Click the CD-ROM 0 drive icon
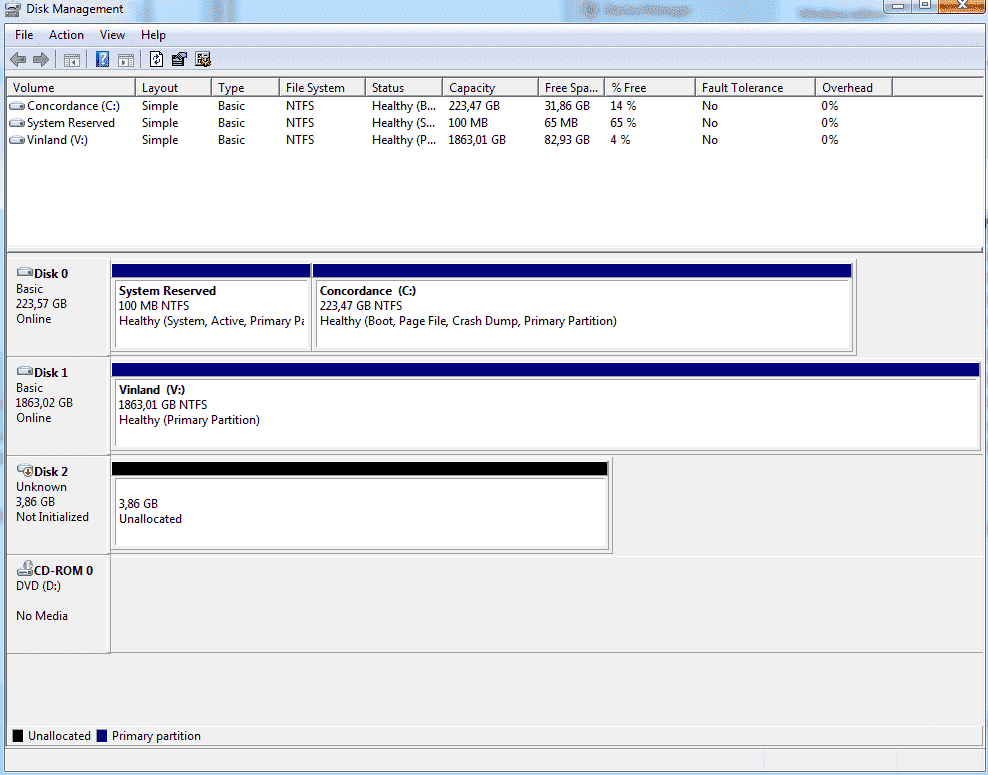 [25, 568]
